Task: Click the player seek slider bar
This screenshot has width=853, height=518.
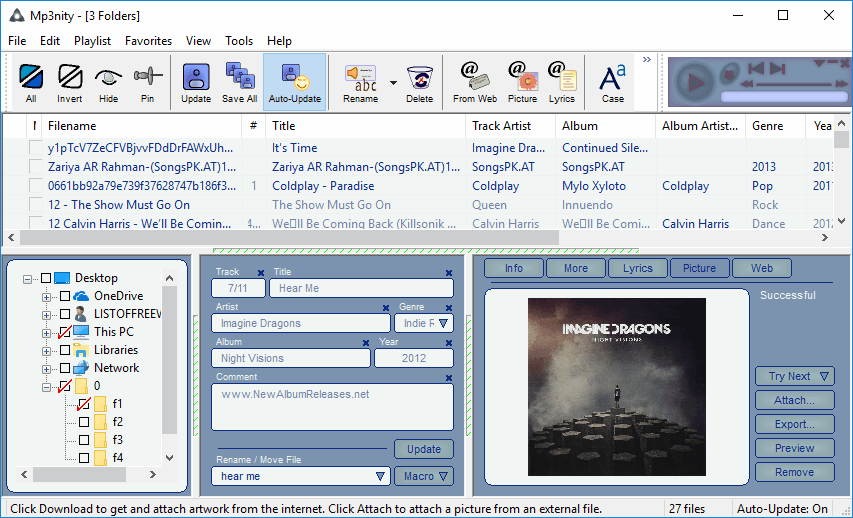Action: click(794, 84)
